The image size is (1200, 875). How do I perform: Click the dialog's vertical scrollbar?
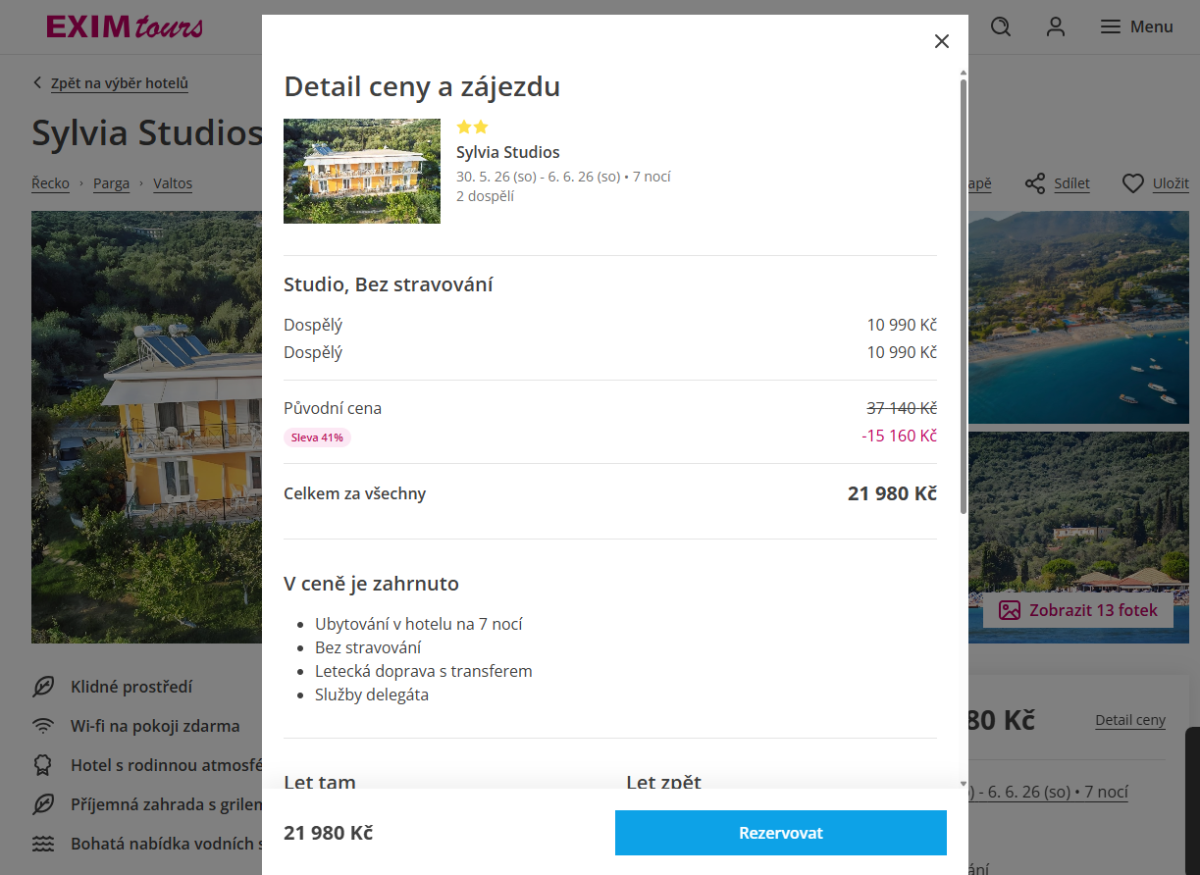[x=963, y=300]
